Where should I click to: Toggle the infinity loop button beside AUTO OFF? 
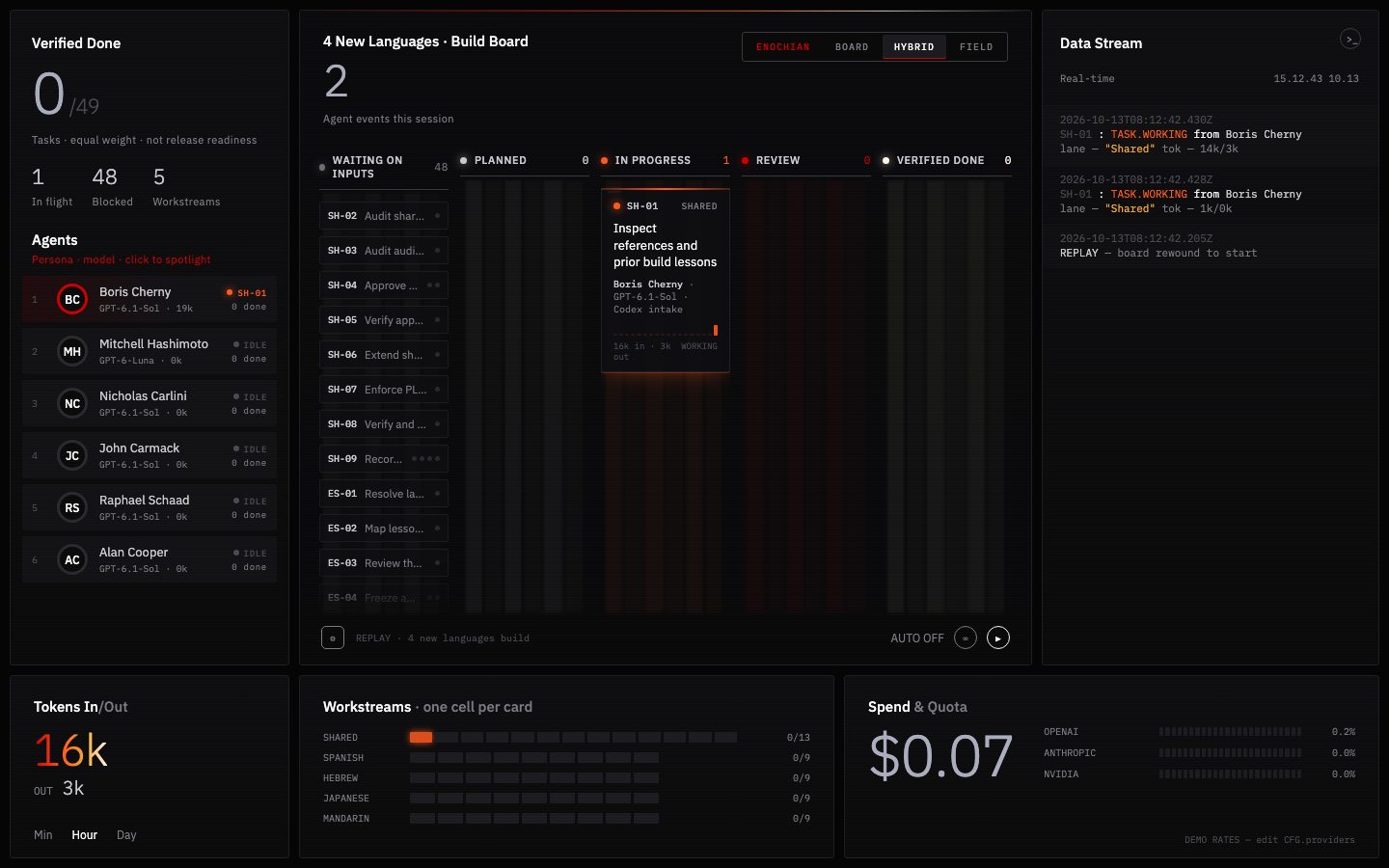click(x=966, y=637)
